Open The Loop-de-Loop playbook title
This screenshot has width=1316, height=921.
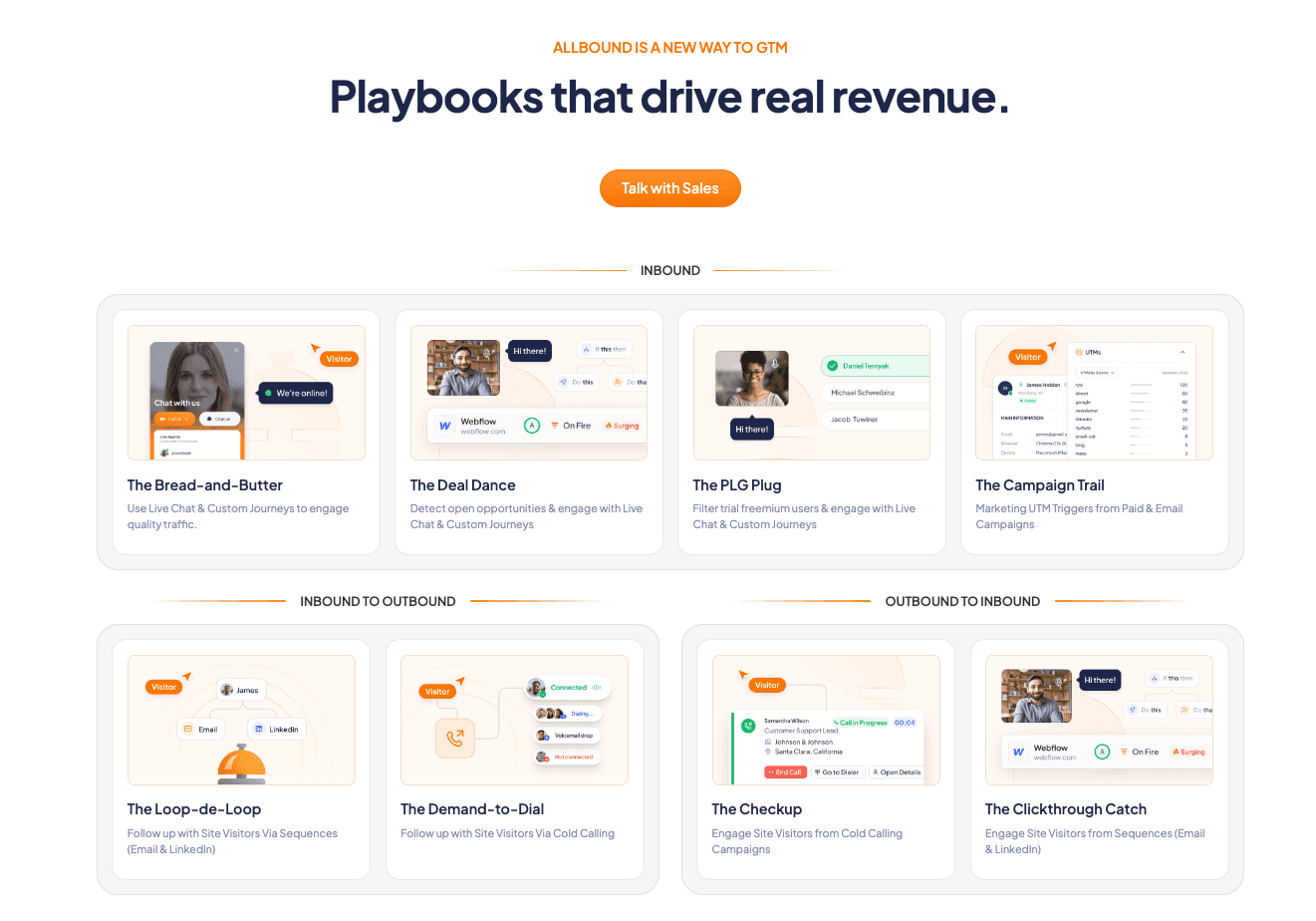pos(194,809)
